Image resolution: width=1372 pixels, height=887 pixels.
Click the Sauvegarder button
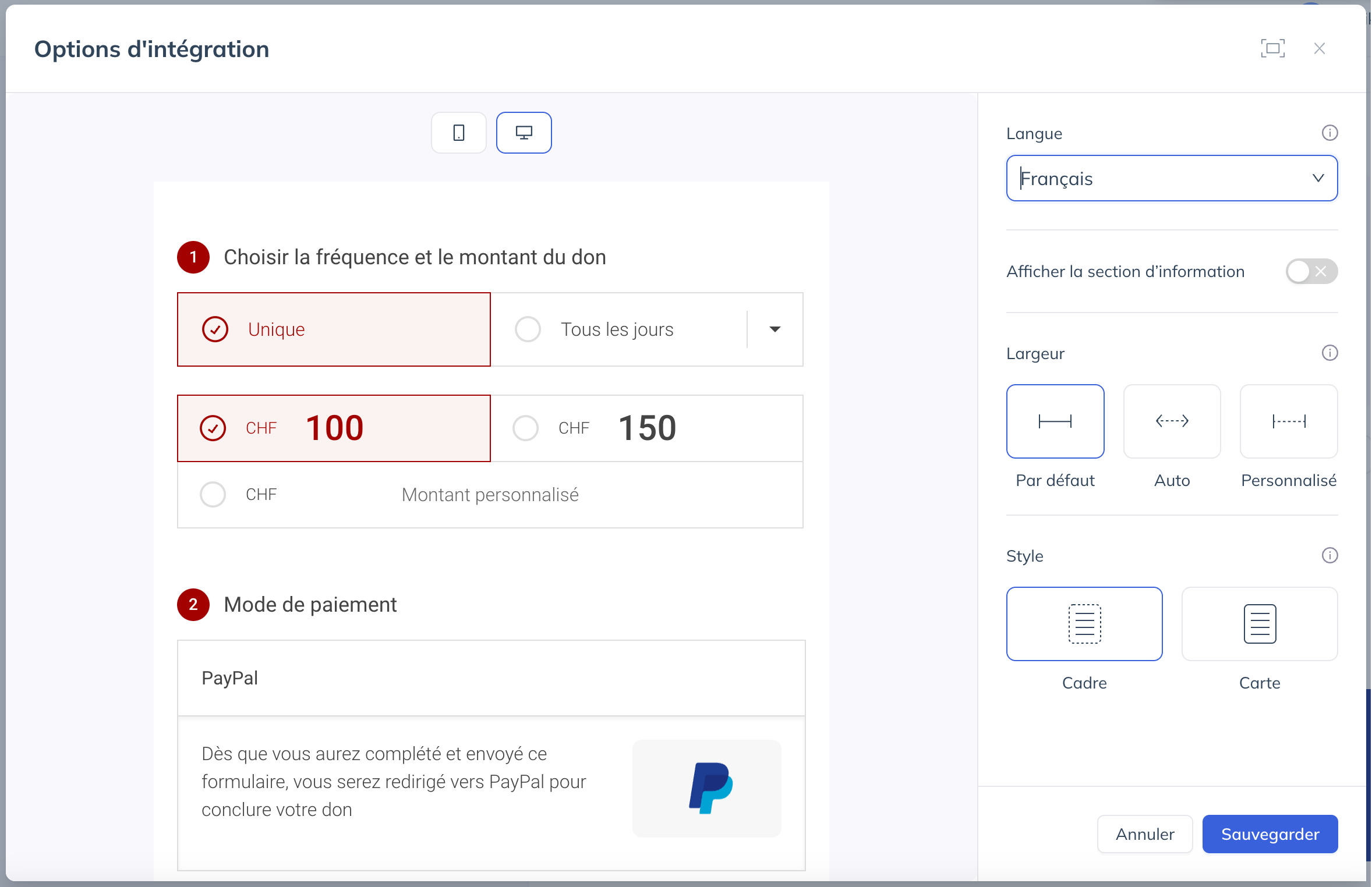pyautogui.click(x=1270, y=834)
